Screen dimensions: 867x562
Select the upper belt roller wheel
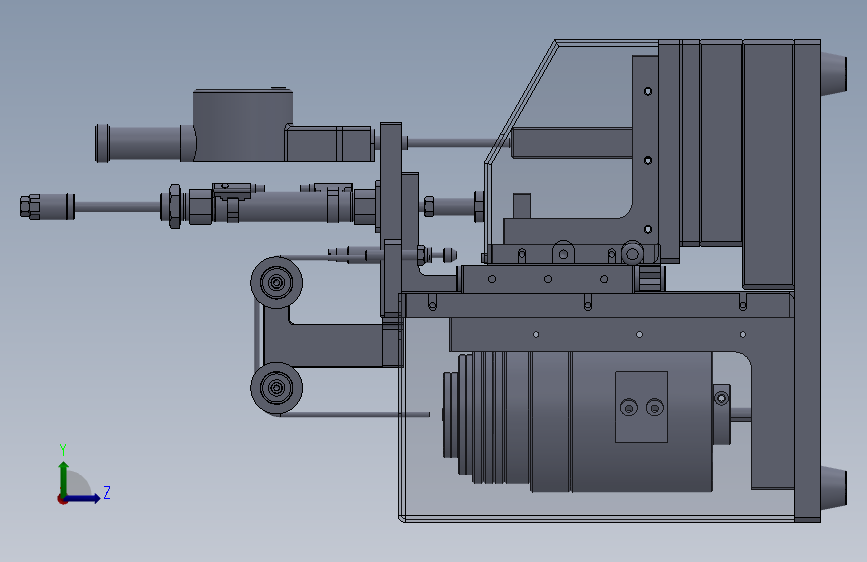(x=276, y=283)
